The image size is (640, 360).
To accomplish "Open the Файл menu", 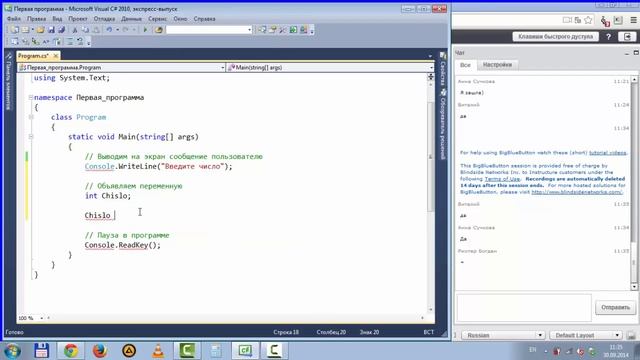I will 13,19.
